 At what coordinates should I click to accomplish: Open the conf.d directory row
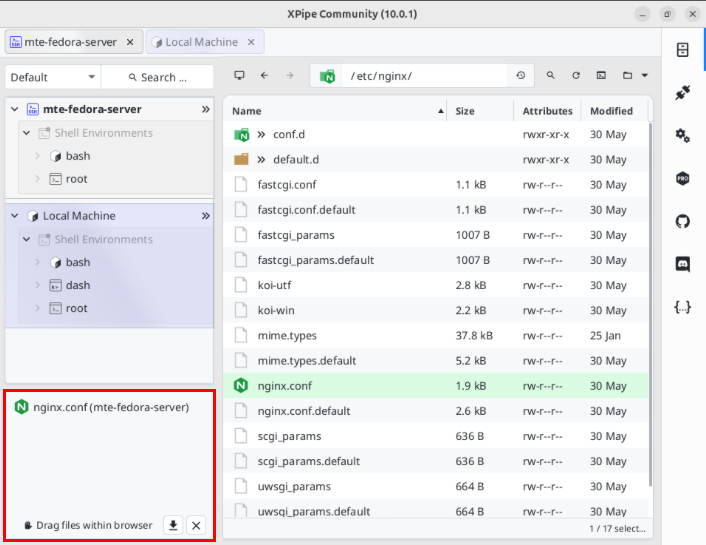pos(436,134)
